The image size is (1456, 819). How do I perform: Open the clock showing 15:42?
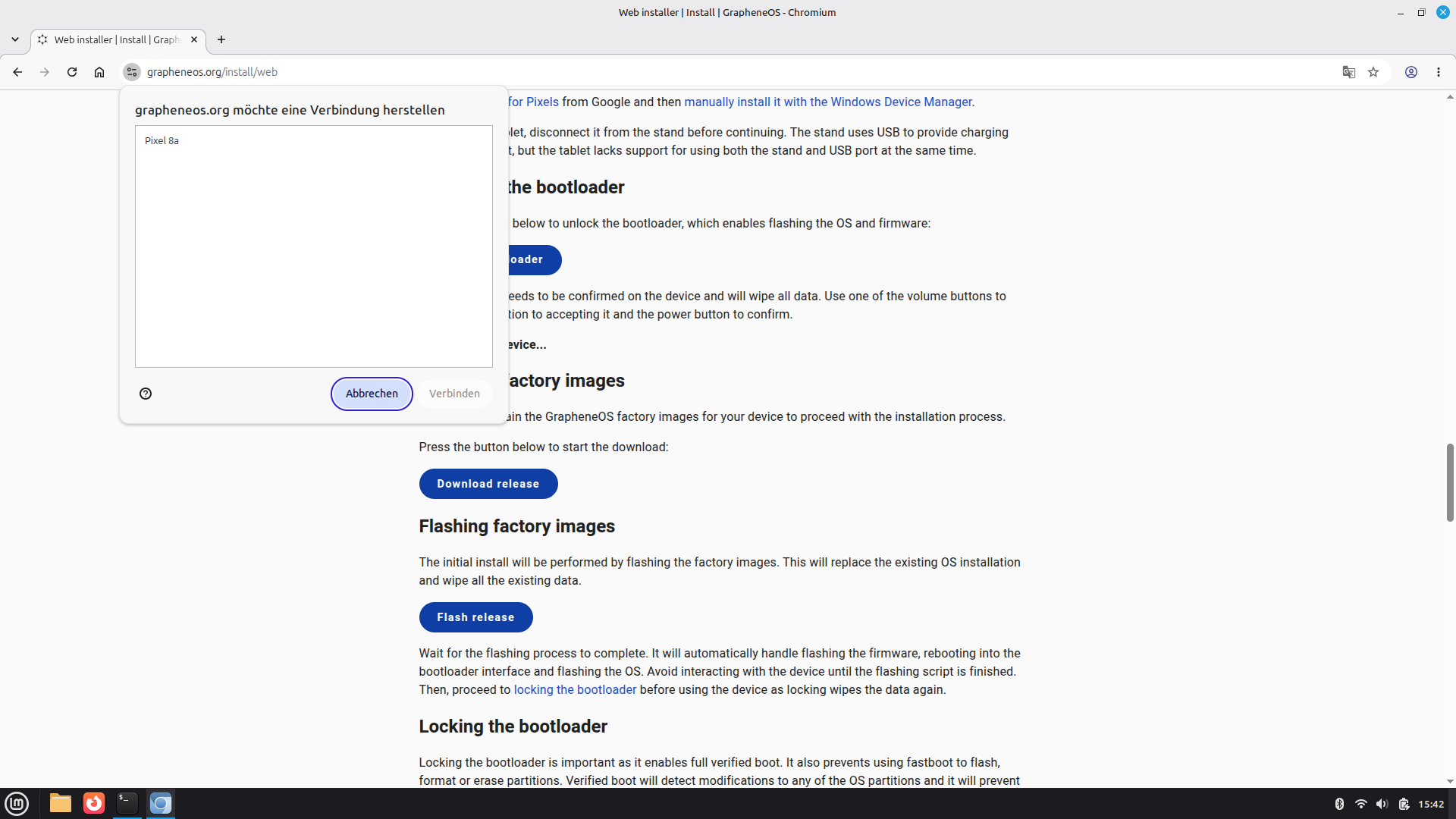[x=1432, y=805]
